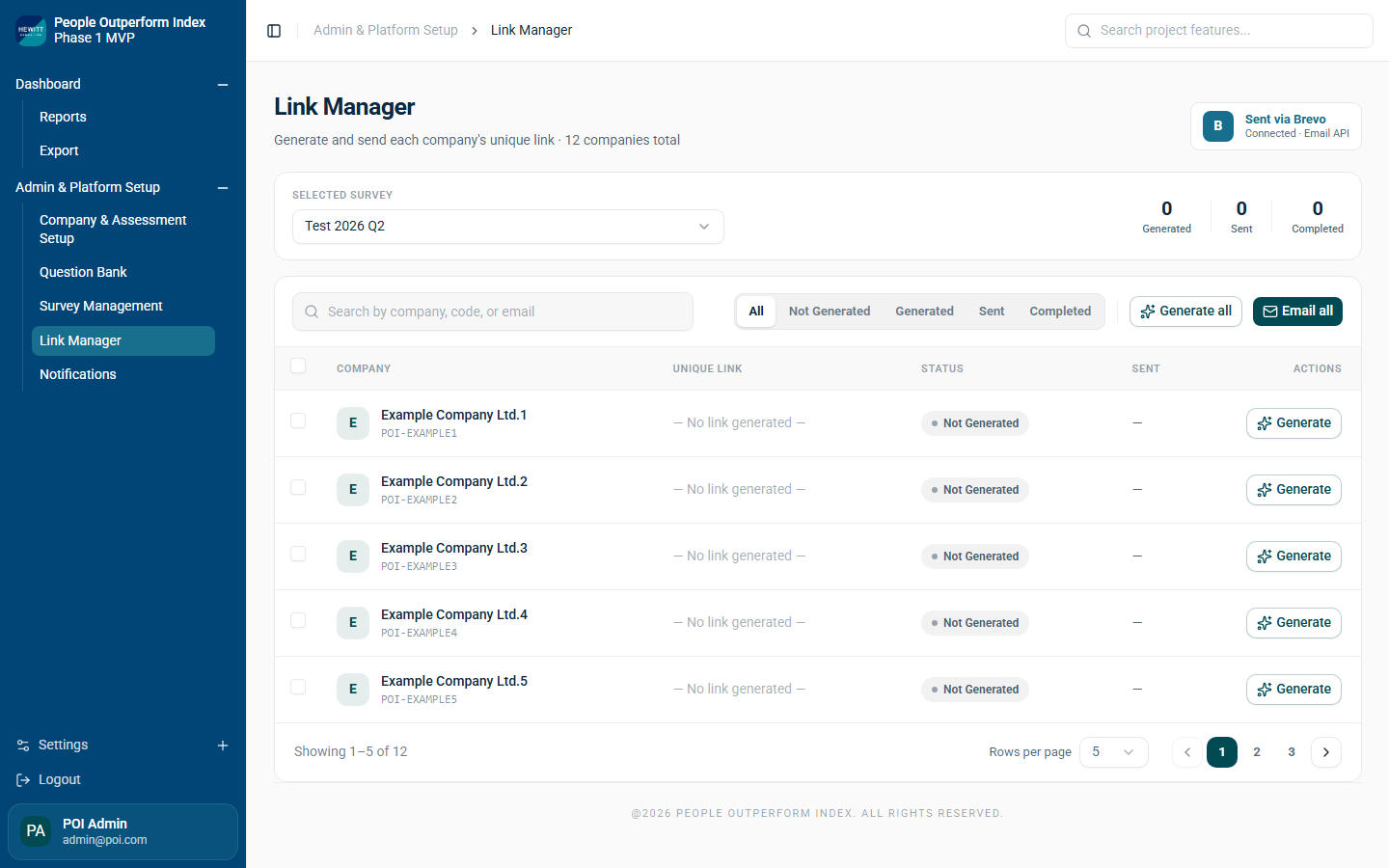Image resolution: width=1389 pixels, height=868 pixels.
Task: Click the Sent via Brevo status card
Action: coord(1276,126)
